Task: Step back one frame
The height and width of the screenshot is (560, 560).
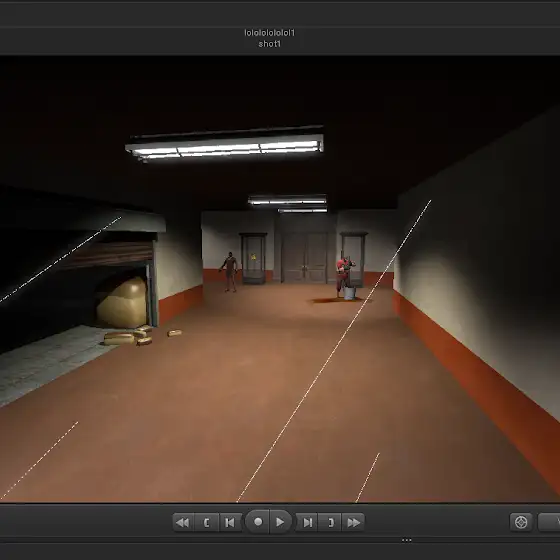Action: pos(230,522)
